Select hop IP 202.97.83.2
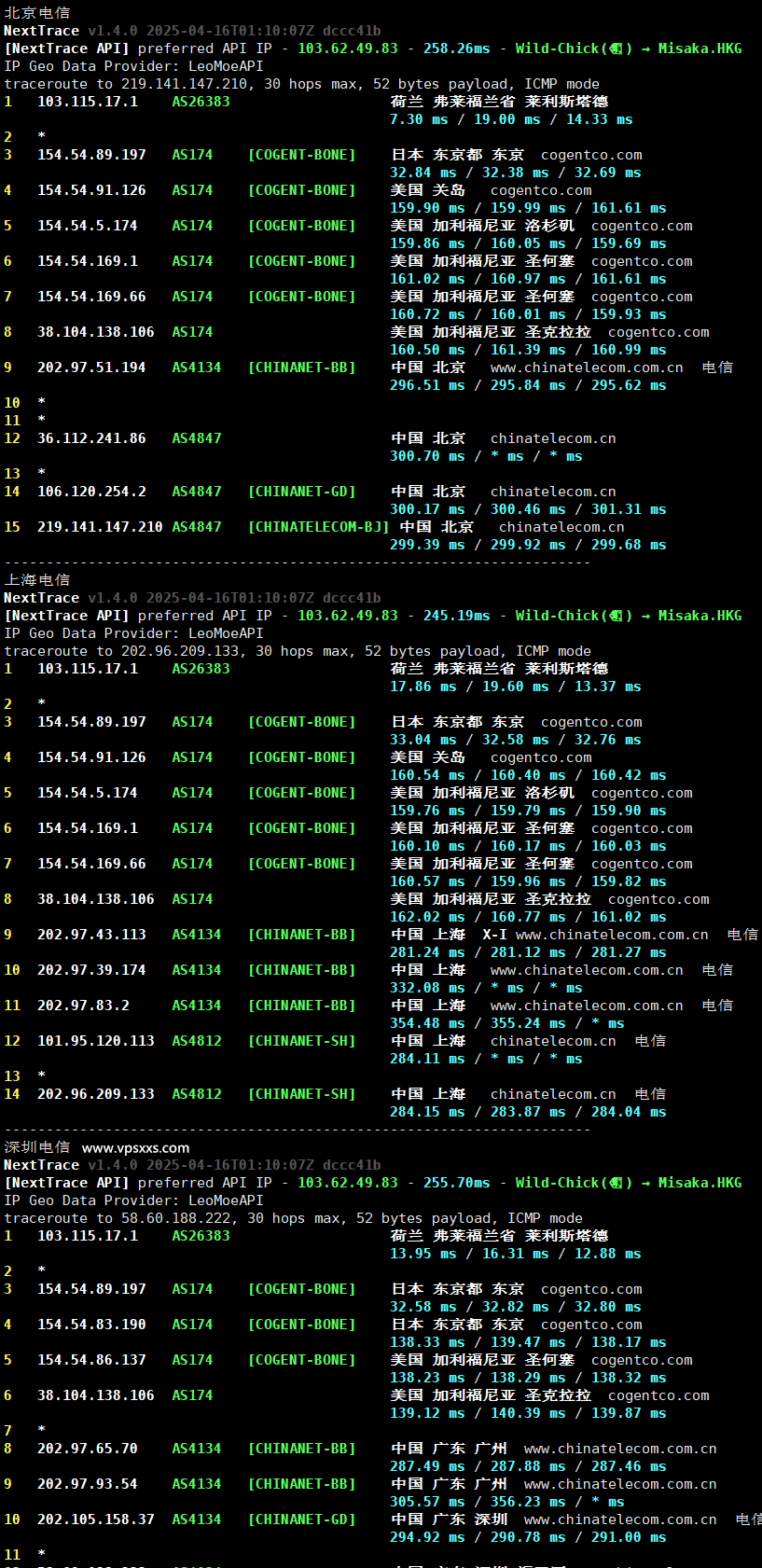Screen dimensions: 762x1568 [x=83, y=1006]
